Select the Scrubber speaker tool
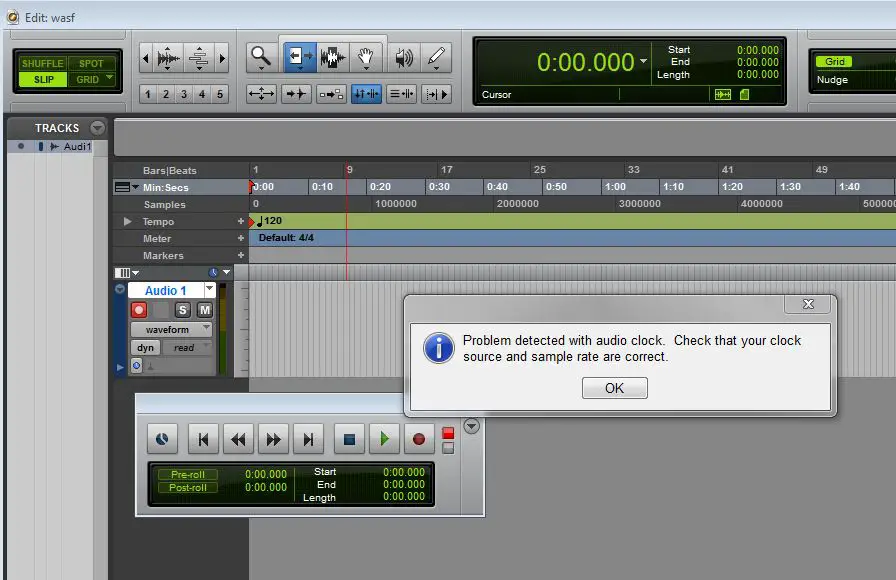Viewport: 896px width, 580px height. pyautogui.click(x=403, y=58)
